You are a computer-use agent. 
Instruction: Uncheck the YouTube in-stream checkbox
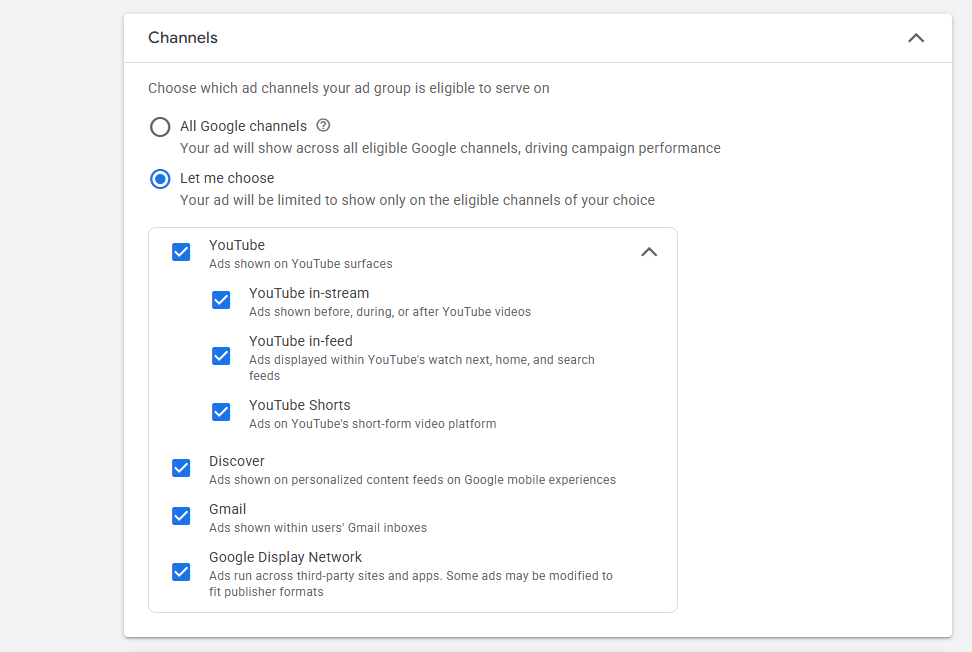coord(221,300)
